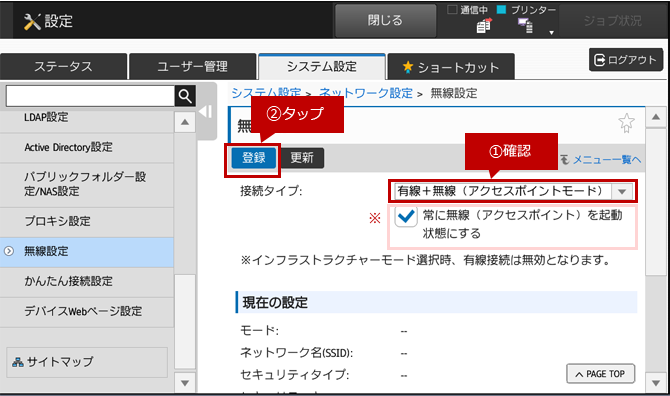Collapse the sidebar with the arrow icon

click(x=206, y=112)
